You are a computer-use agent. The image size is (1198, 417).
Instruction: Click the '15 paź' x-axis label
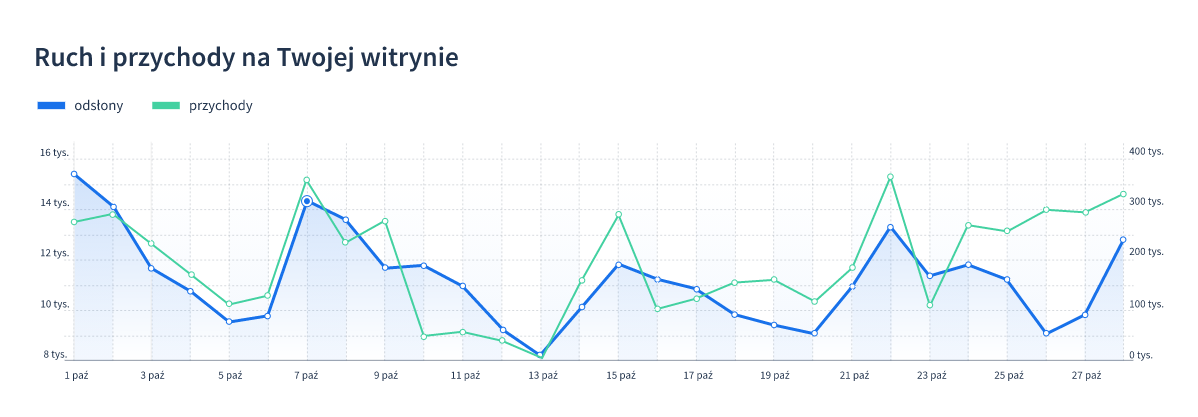(620, 376)
